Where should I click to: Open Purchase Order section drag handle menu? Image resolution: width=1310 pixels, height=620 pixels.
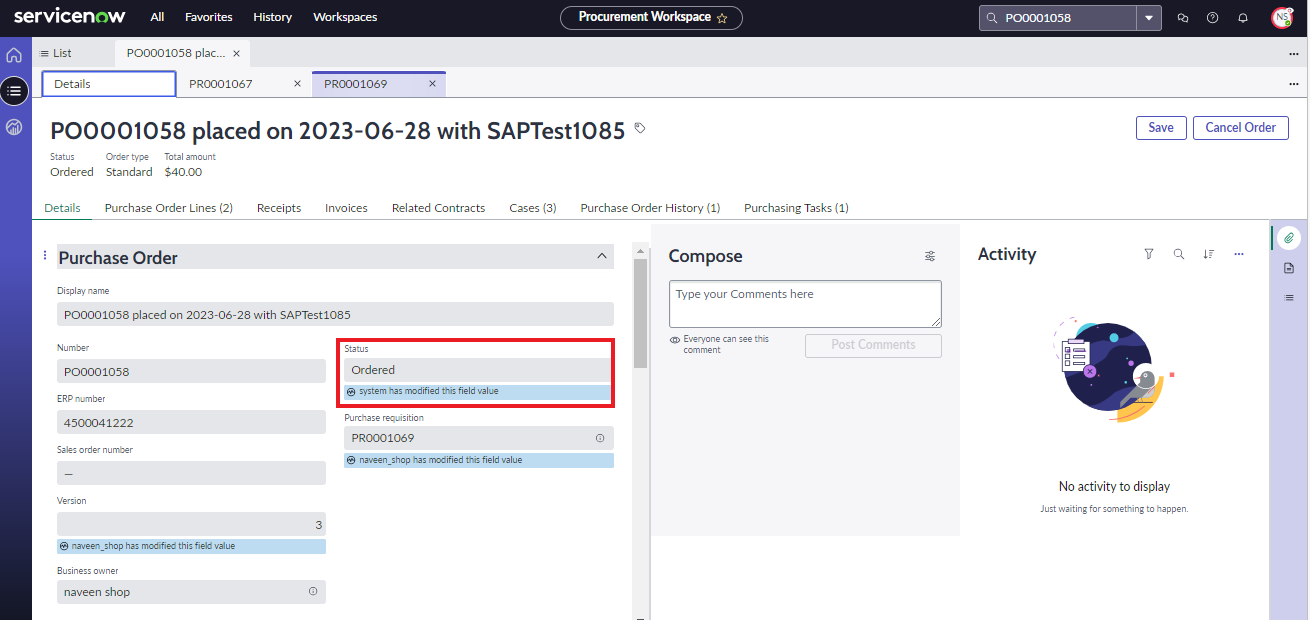45,256
